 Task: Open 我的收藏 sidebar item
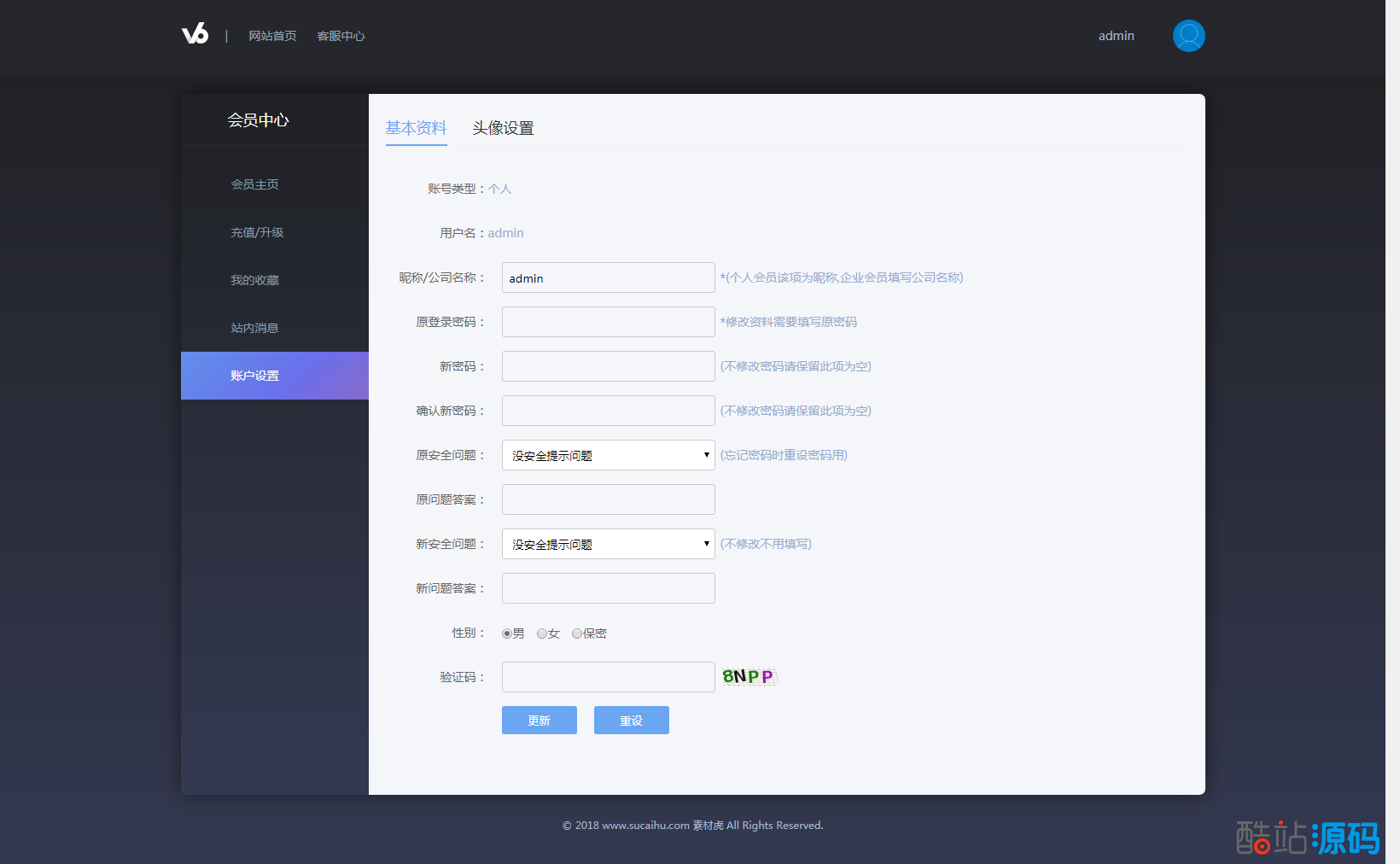pyautogui.click(x=254, y=280)
